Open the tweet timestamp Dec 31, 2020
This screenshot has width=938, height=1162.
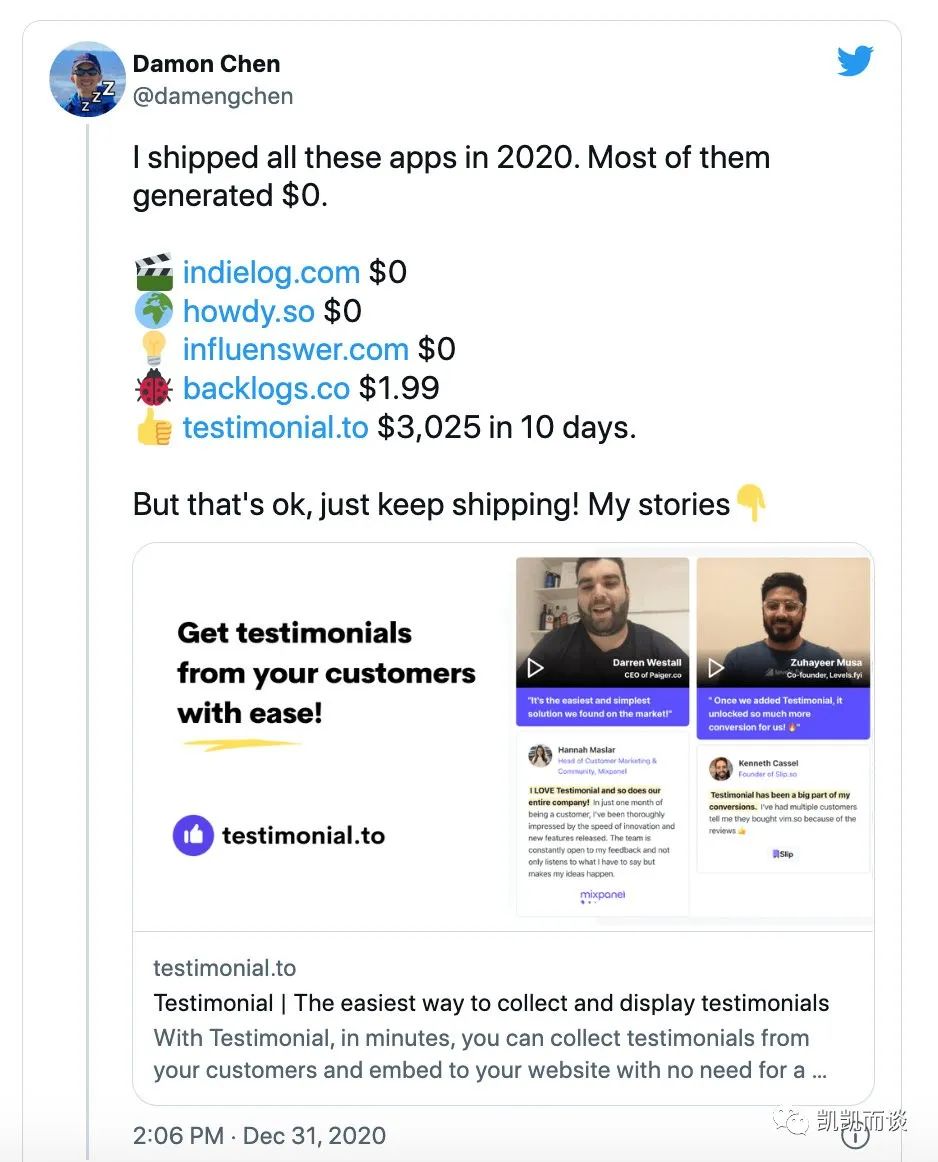click(258, 1136)
